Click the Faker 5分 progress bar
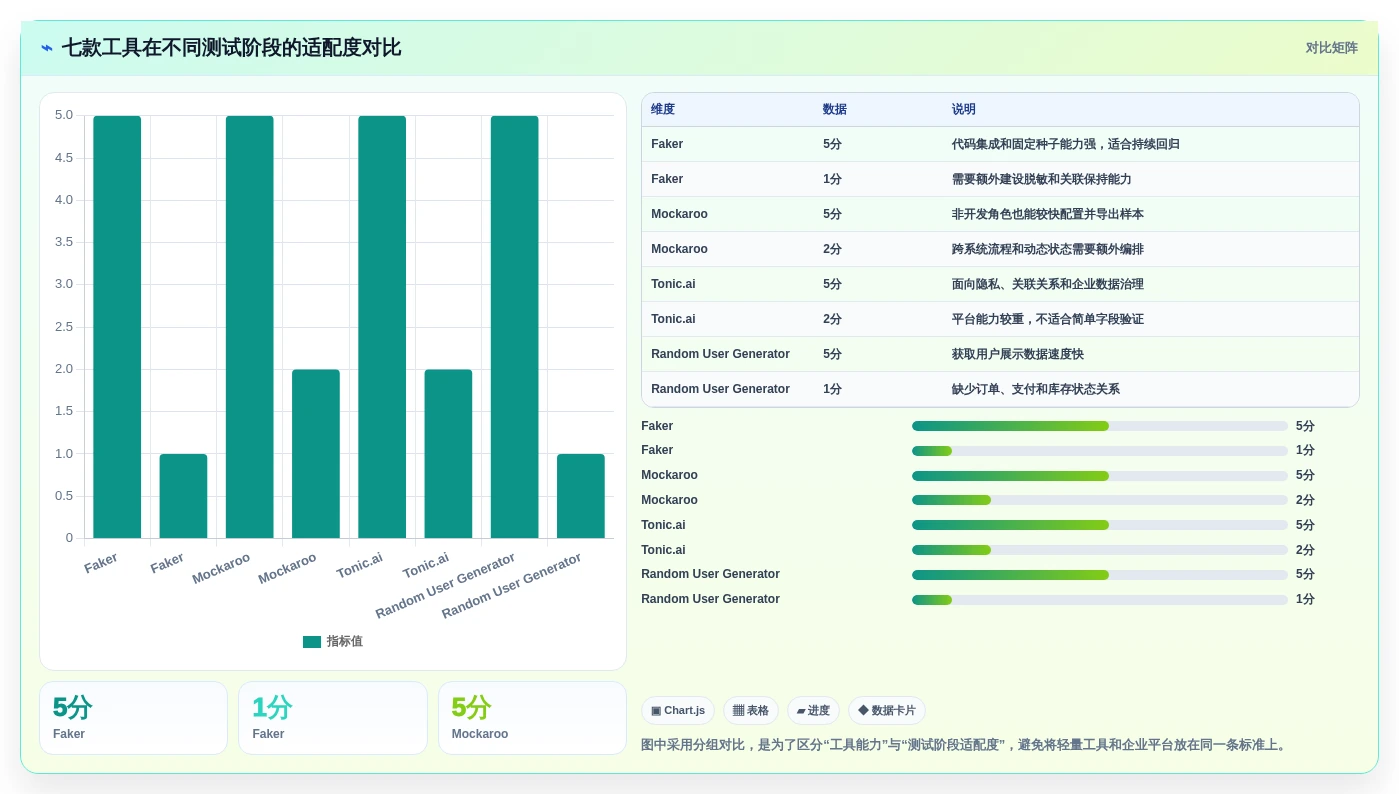The width and height of the screenshot is (1399, 794). coord(1100,426)
